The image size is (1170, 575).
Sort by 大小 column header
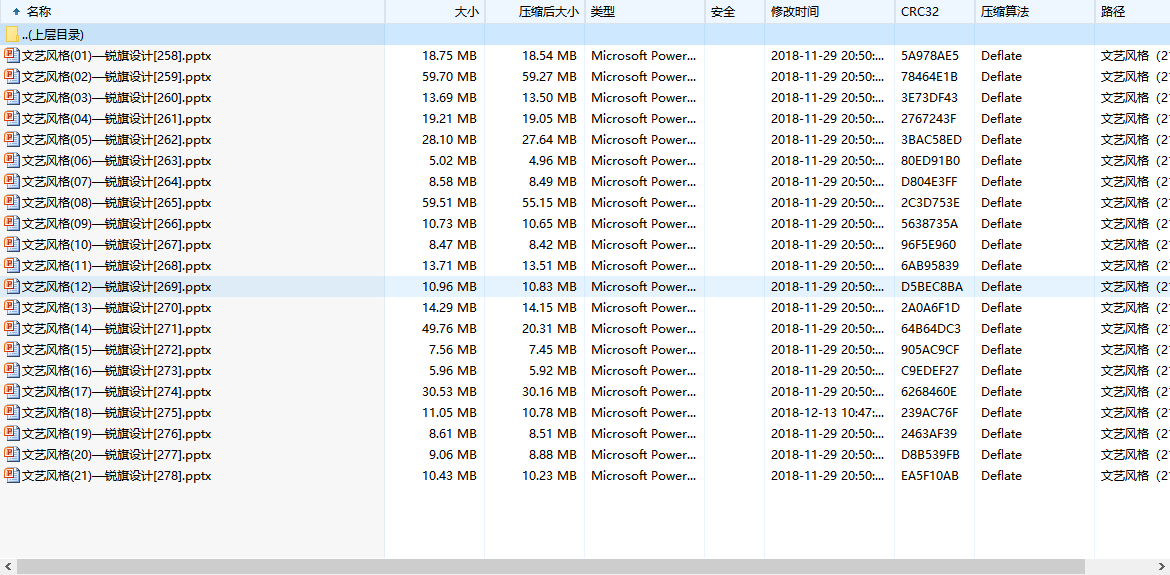pos(435,11)
